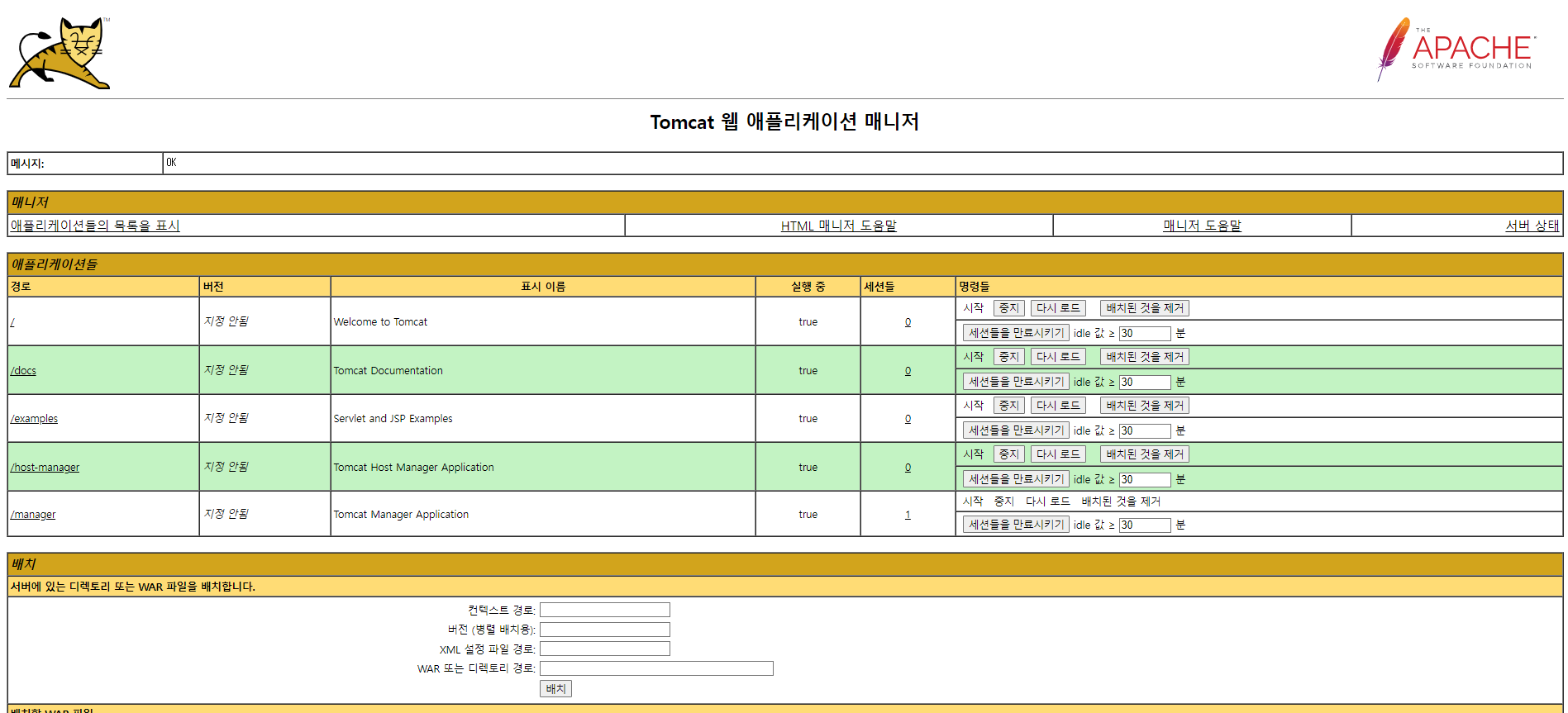Click the Tomcat cat logo
1568x713 pixels.
coord(60,53)
